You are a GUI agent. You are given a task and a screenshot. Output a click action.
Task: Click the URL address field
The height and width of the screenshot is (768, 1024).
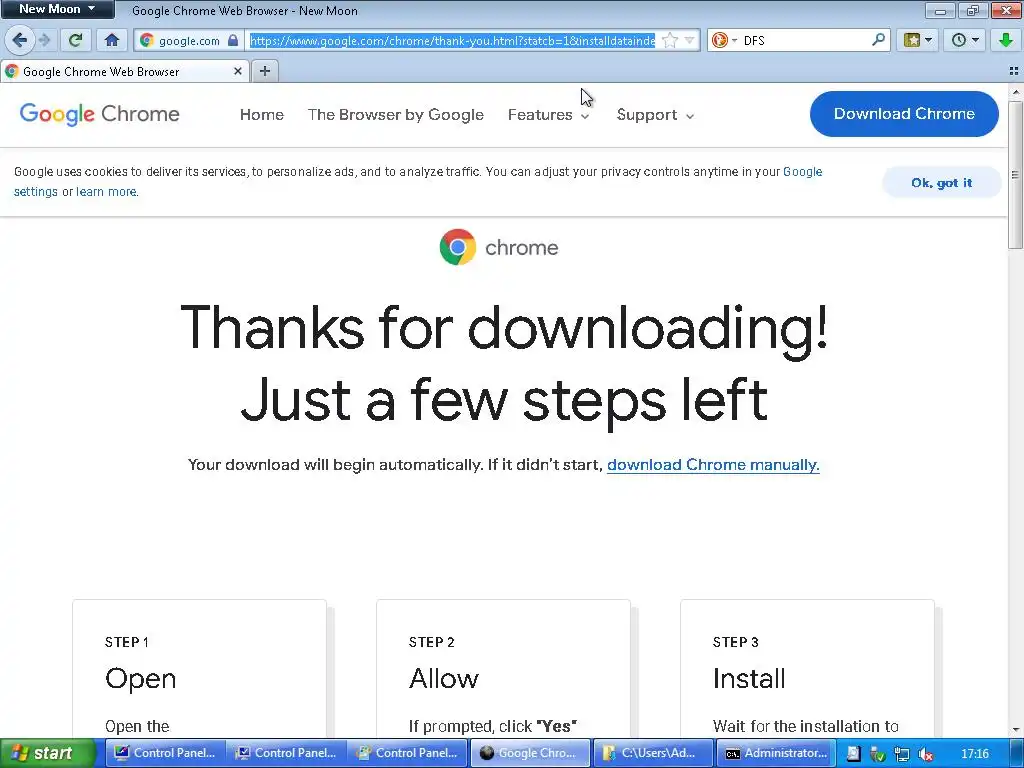(x=453, y=40)
